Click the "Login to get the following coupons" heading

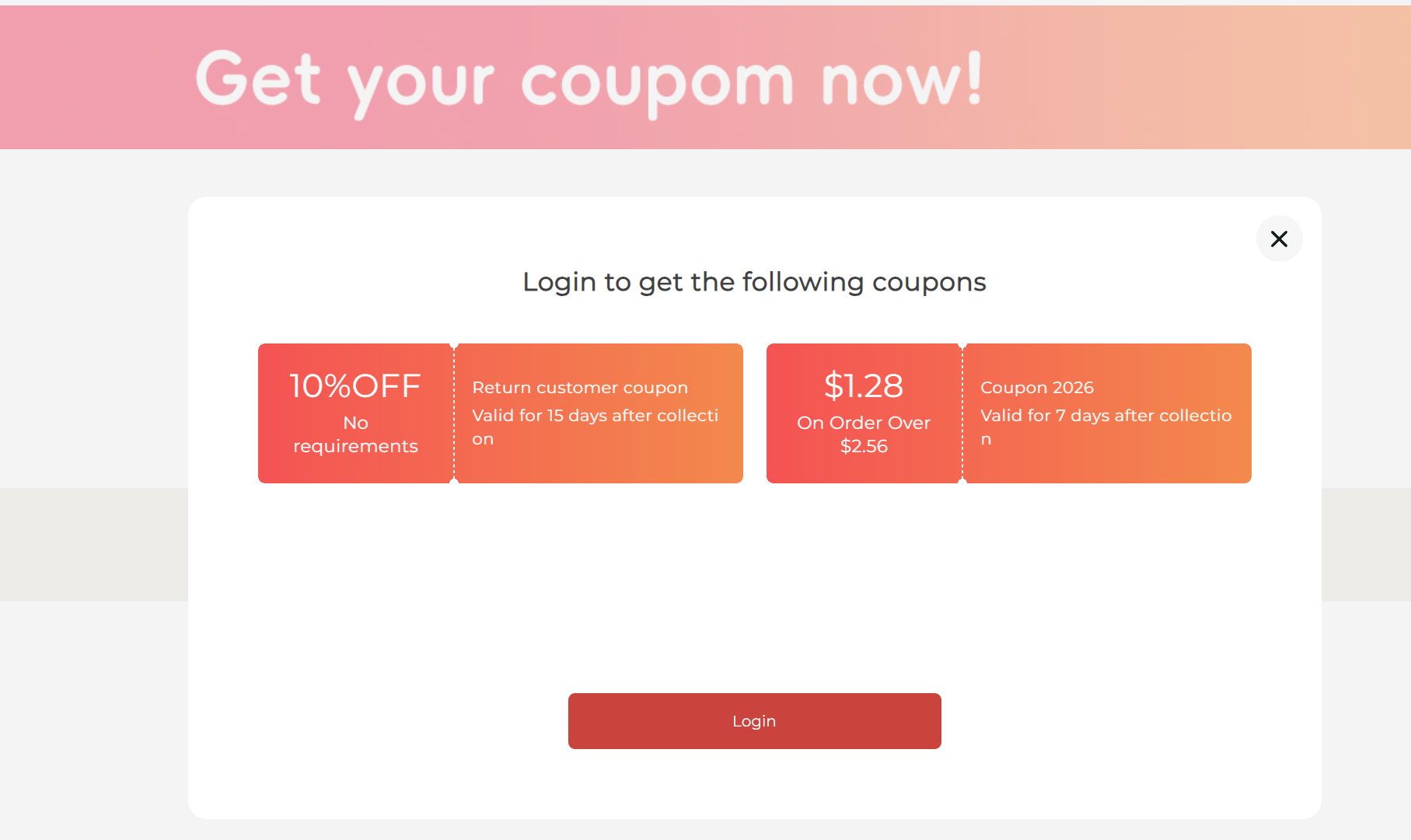[x=754, y=282]
